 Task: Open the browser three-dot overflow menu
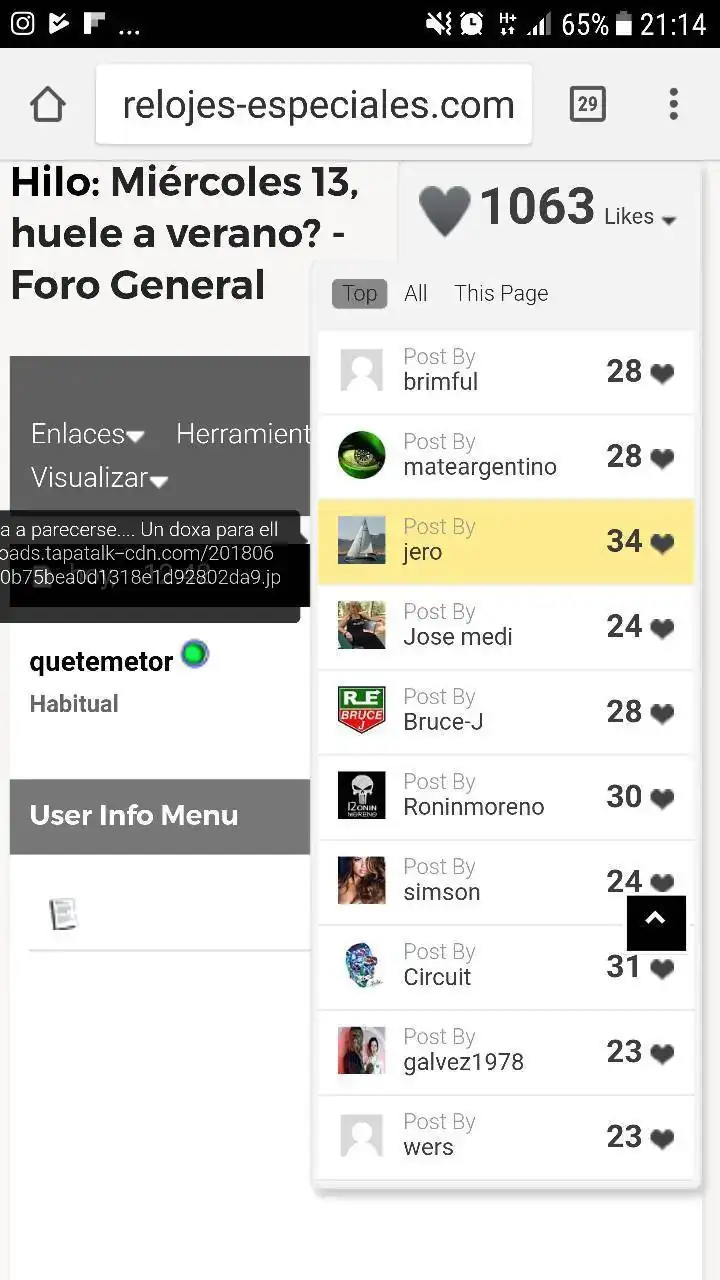pyautogui.click(x=673, y=104)
